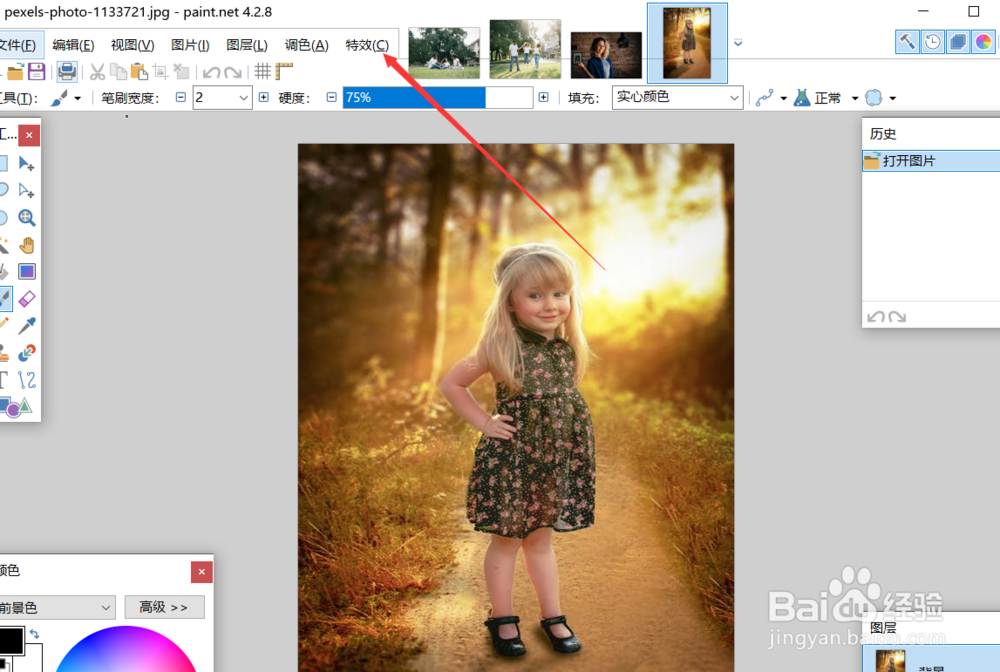1000x672 pixels.
Task: Select the Zoom magnifier tool
Action: pos(27,217)
